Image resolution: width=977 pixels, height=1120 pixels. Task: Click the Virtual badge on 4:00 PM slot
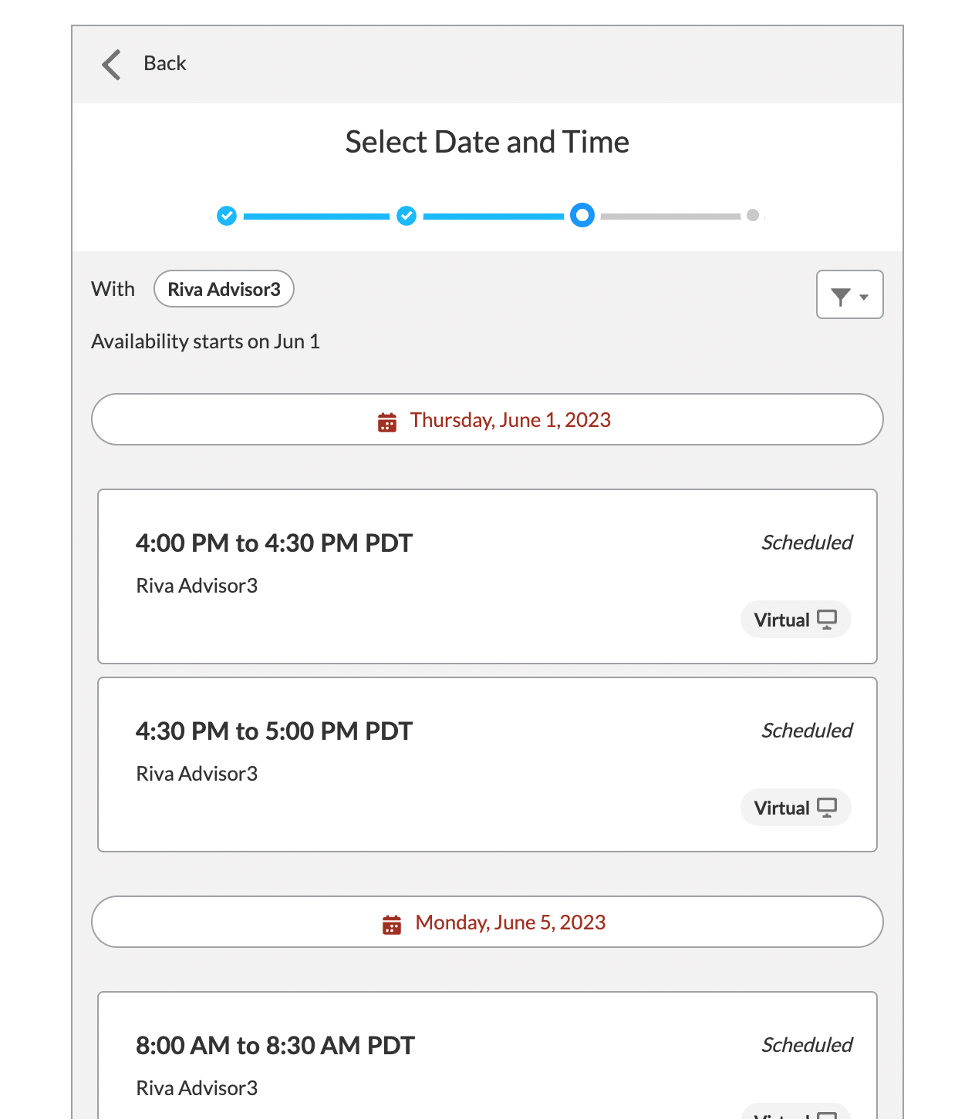click(795, 620)
